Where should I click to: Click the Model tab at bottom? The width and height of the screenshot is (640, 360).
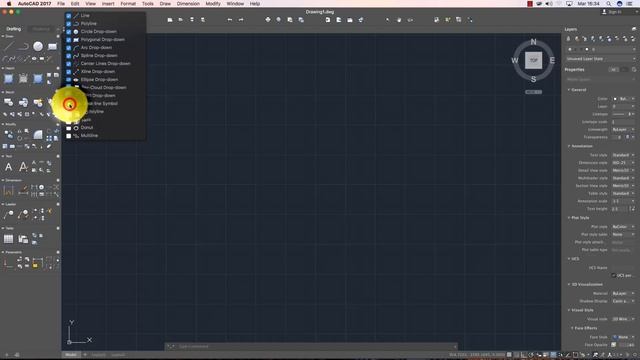click(71, 355)
